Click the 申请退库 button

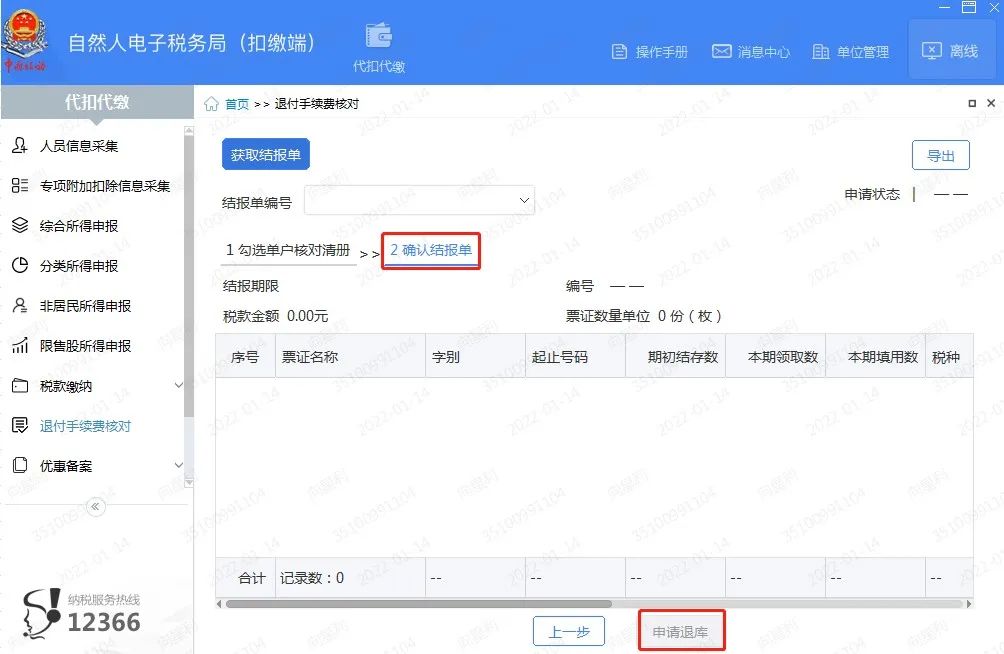click(x=682, y=630)
